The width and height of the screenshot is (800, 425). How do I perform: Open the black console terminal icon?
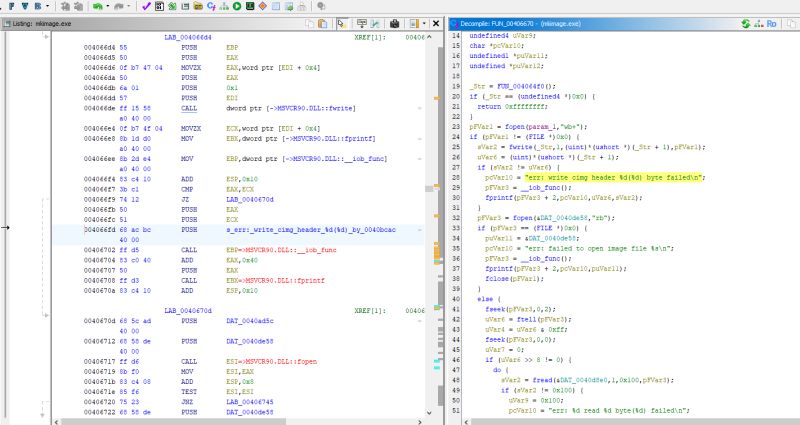tap(250, 7)
